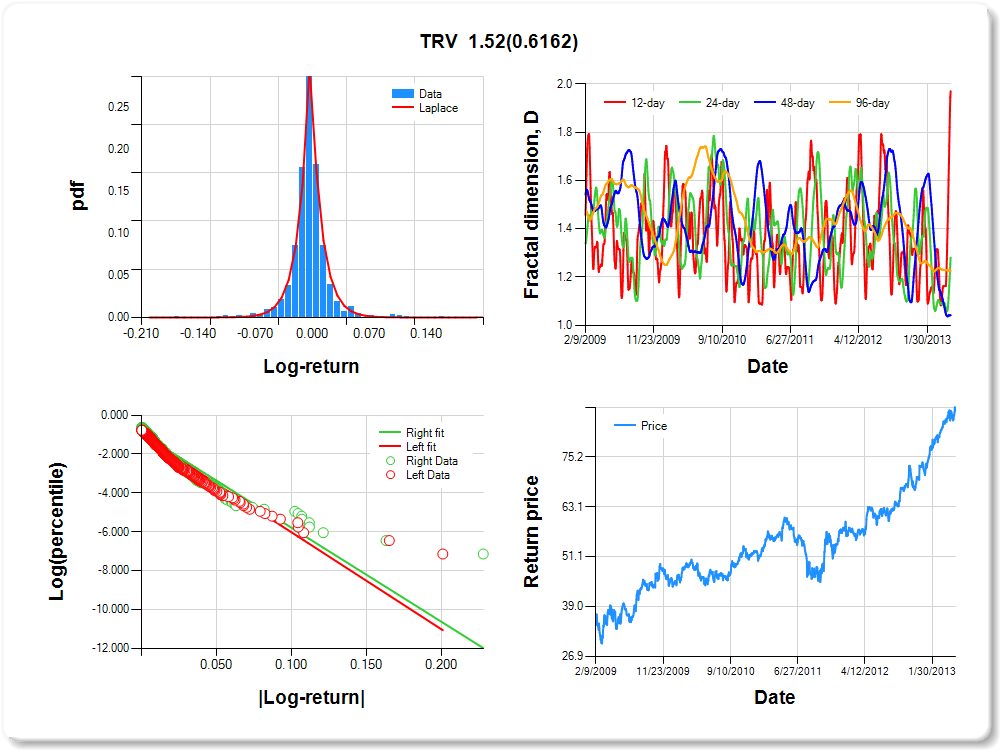Select the 48-day legend entry

[784, 103]
